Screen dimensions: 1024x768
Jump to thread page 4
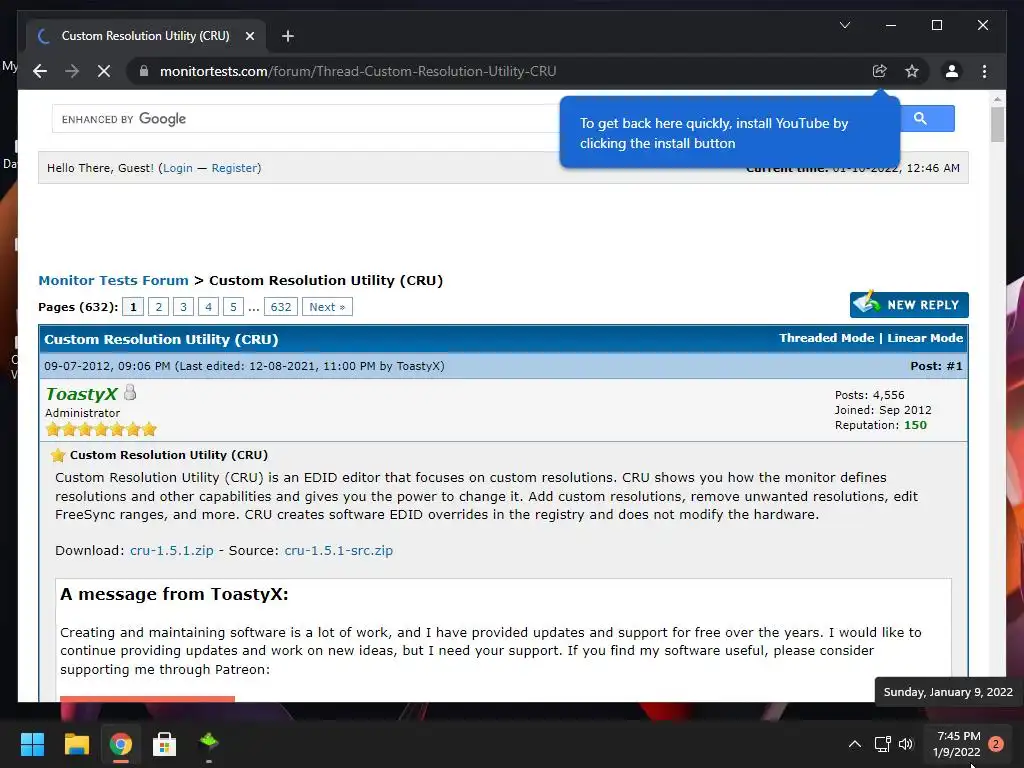pos(208,307)
